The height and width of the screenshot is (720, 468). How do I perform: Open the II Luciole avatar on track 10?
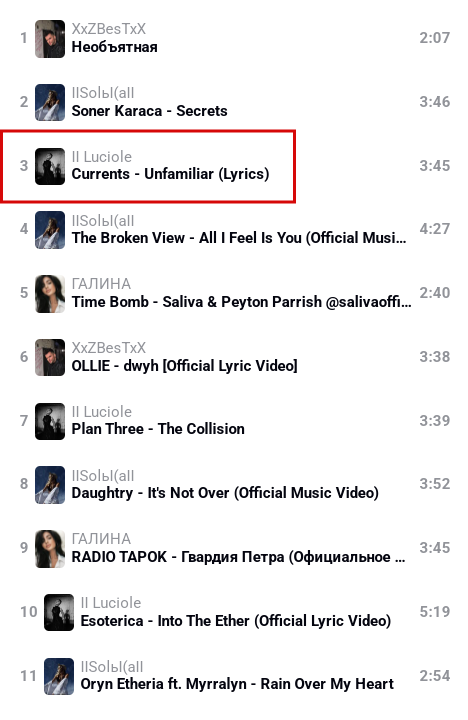click(x=59, y=613)
